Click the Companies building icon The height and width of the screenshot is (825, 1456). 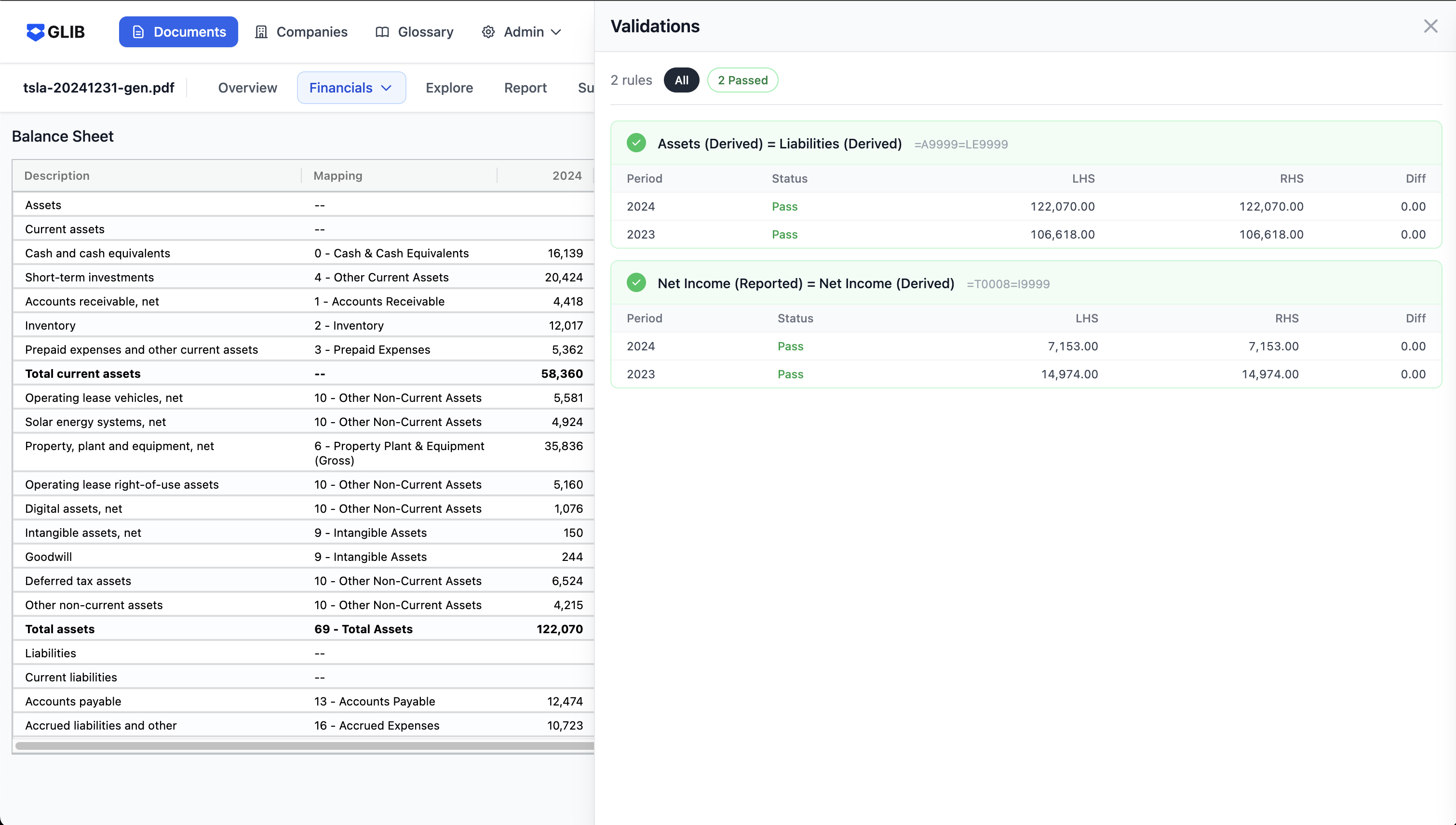(261, 32)
